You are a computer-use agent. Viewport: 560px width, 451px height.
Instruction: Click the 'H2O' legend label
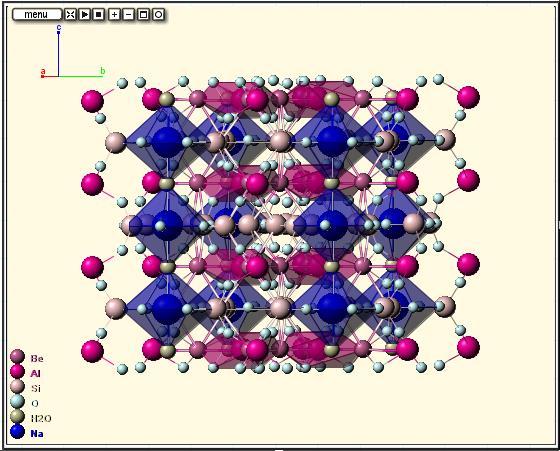[x=41, y=419]
